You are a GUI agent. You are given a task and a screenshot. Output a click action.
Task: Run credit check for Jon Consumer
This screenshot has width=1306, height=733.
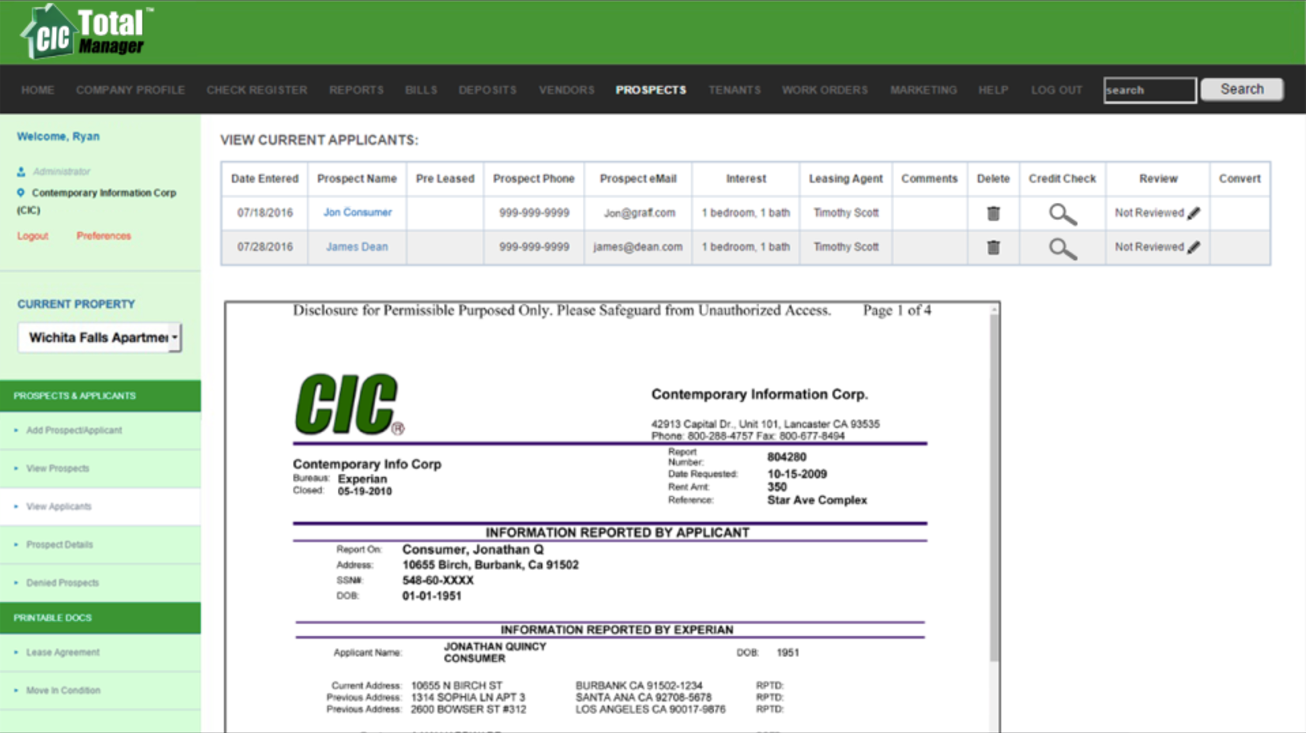click(x=1062, y=214)
